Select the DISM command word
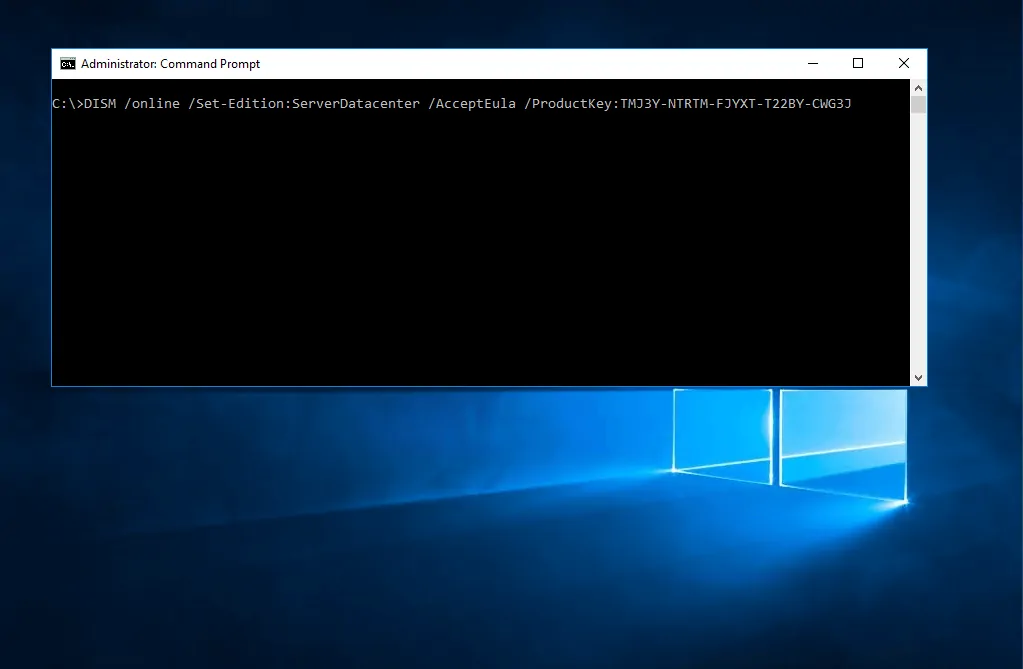 point(99,103)
